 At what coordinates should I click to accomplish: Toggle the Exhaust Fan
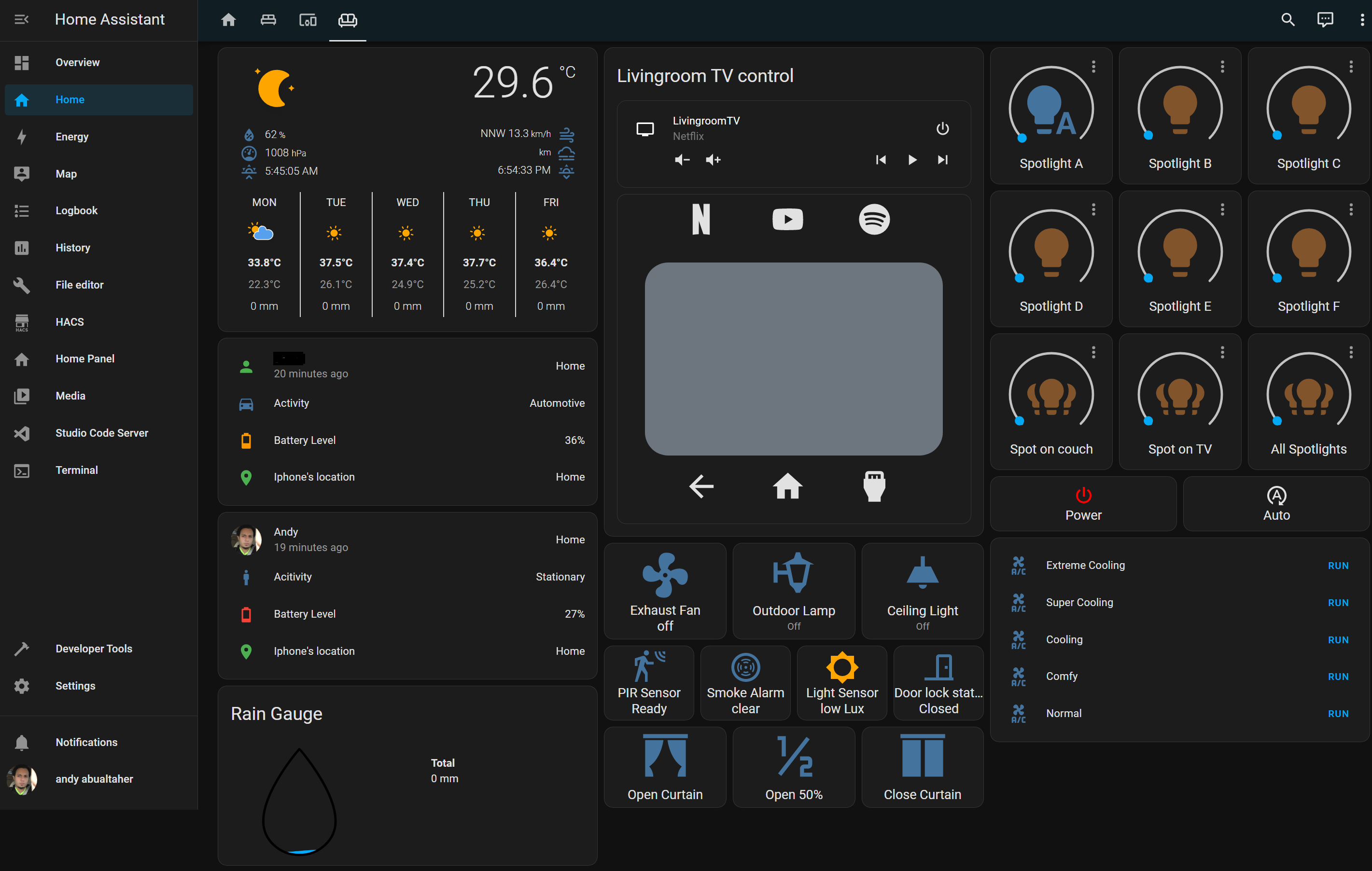click(x=665, y=591)
